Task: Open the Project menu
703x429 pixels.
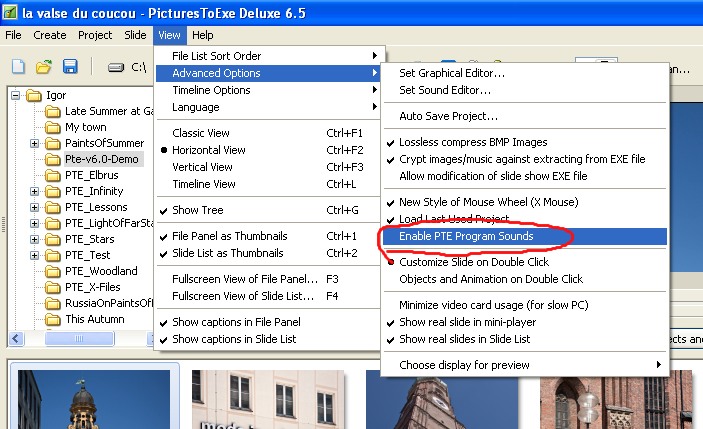Action: 95,35
